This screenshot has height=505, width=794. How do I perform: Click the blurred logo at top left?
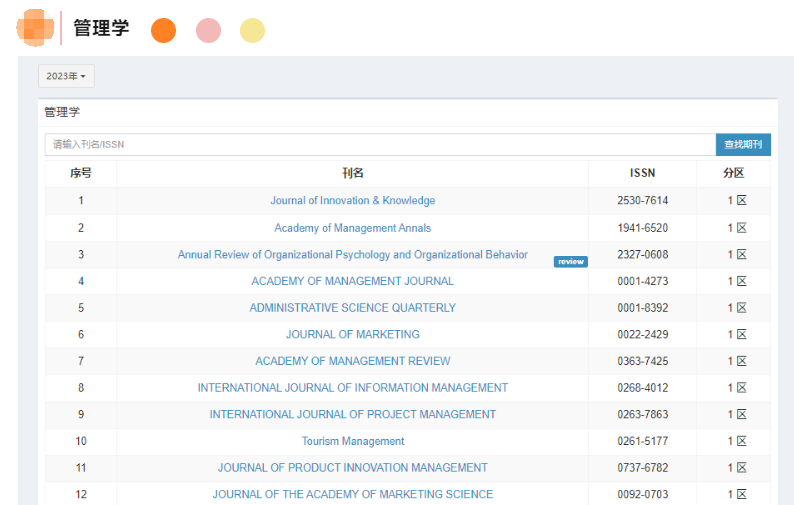pos(36,27)
